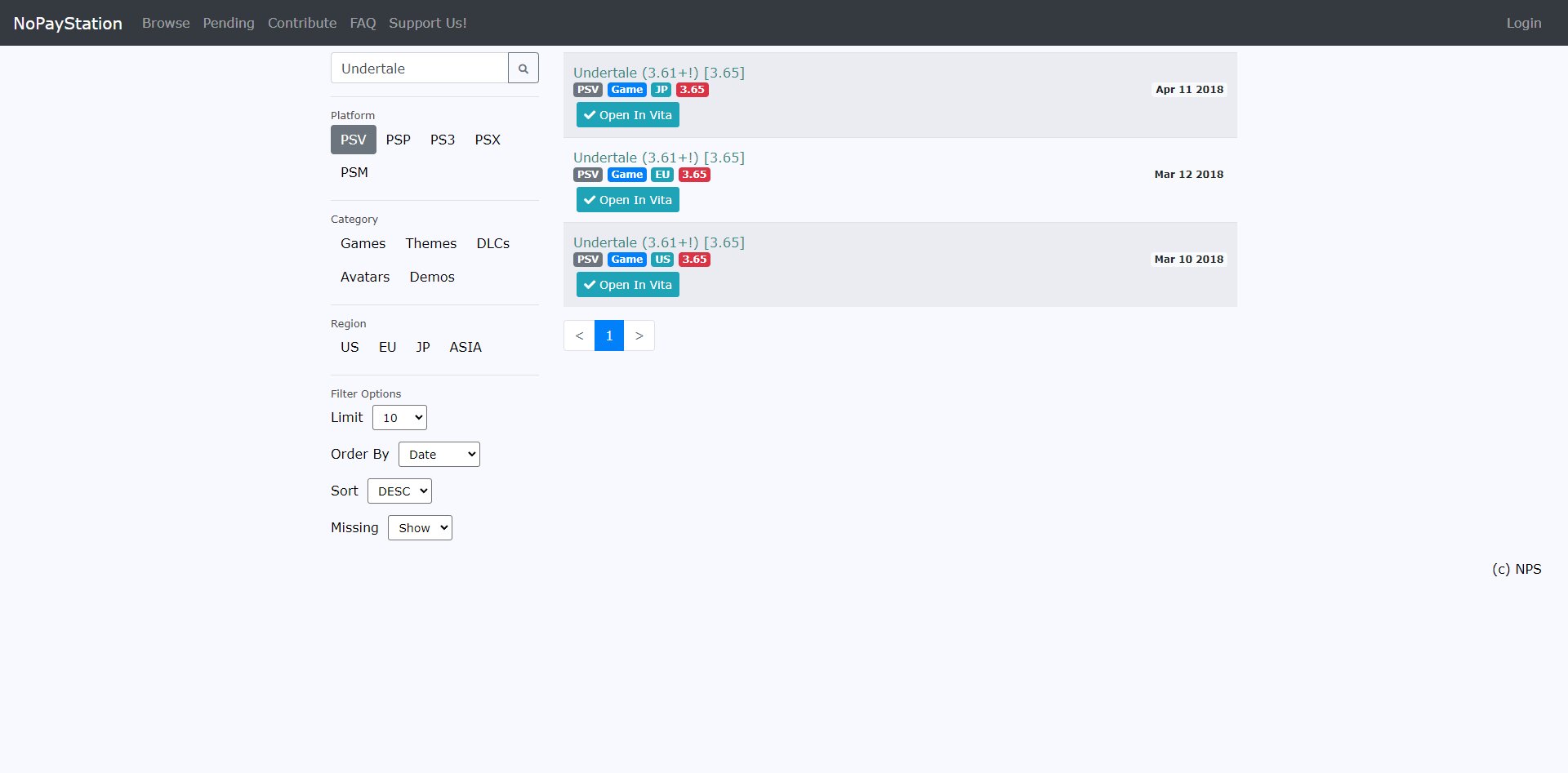Focus the Undertale search input field
The height and width of the screenshot is (773, 1568).
click(x=420, y=68)
